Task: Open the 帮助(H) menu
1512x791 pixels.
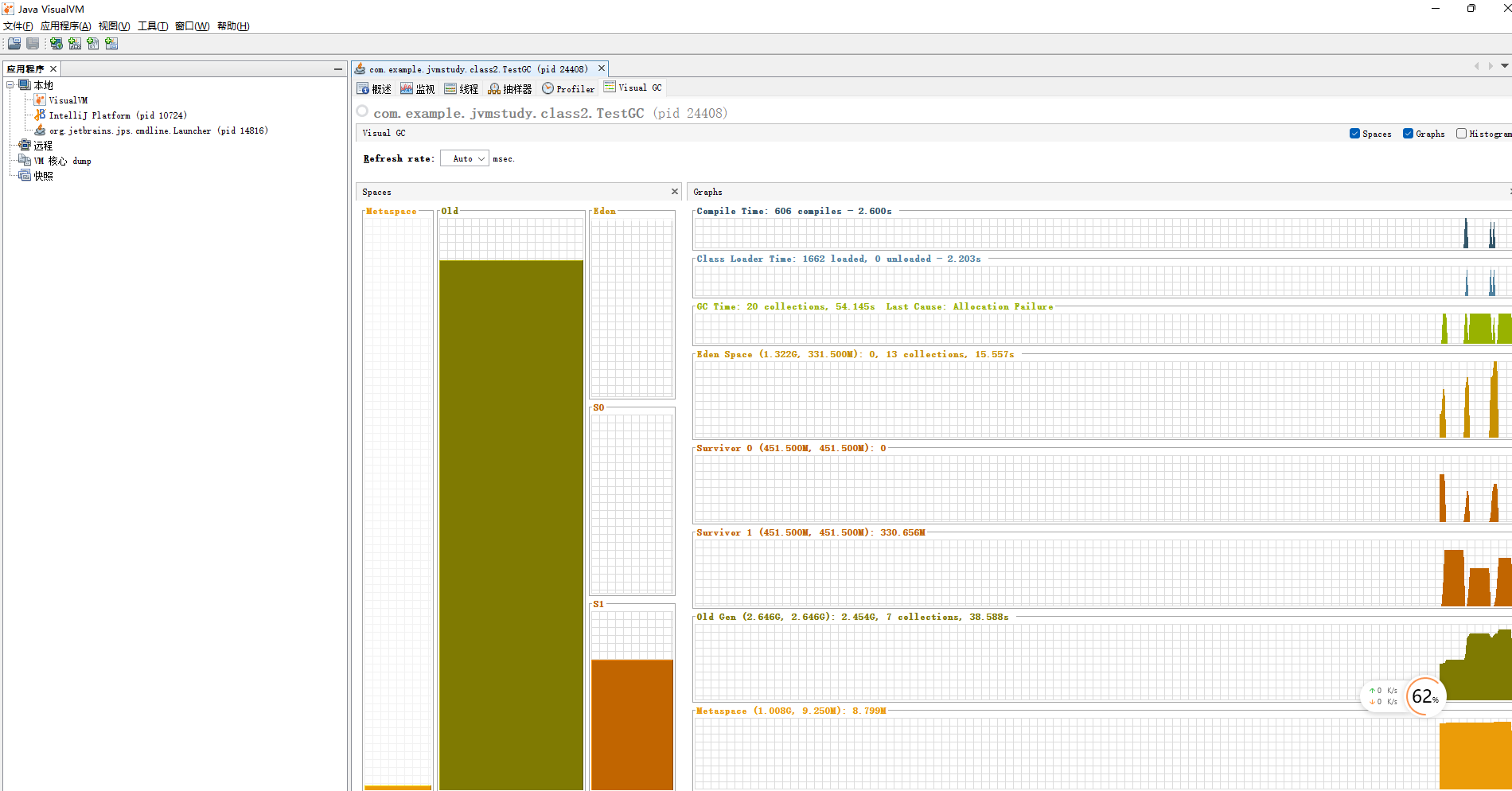Action: coord(233,26)
